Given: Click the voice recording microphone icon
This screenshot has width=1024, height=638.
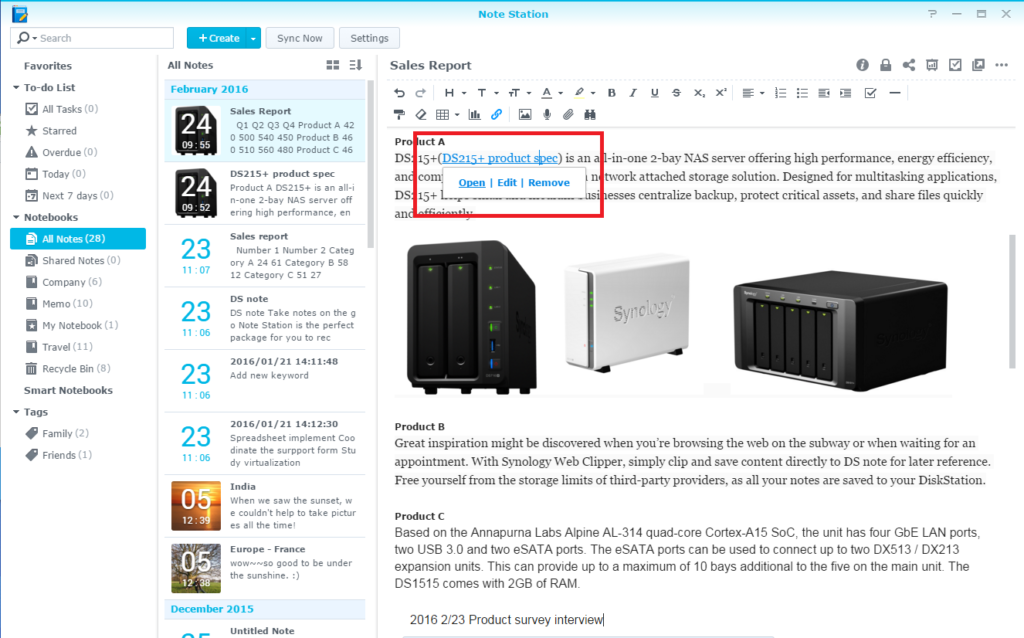Looking at the screenshot, I should [x=547, y=115].
